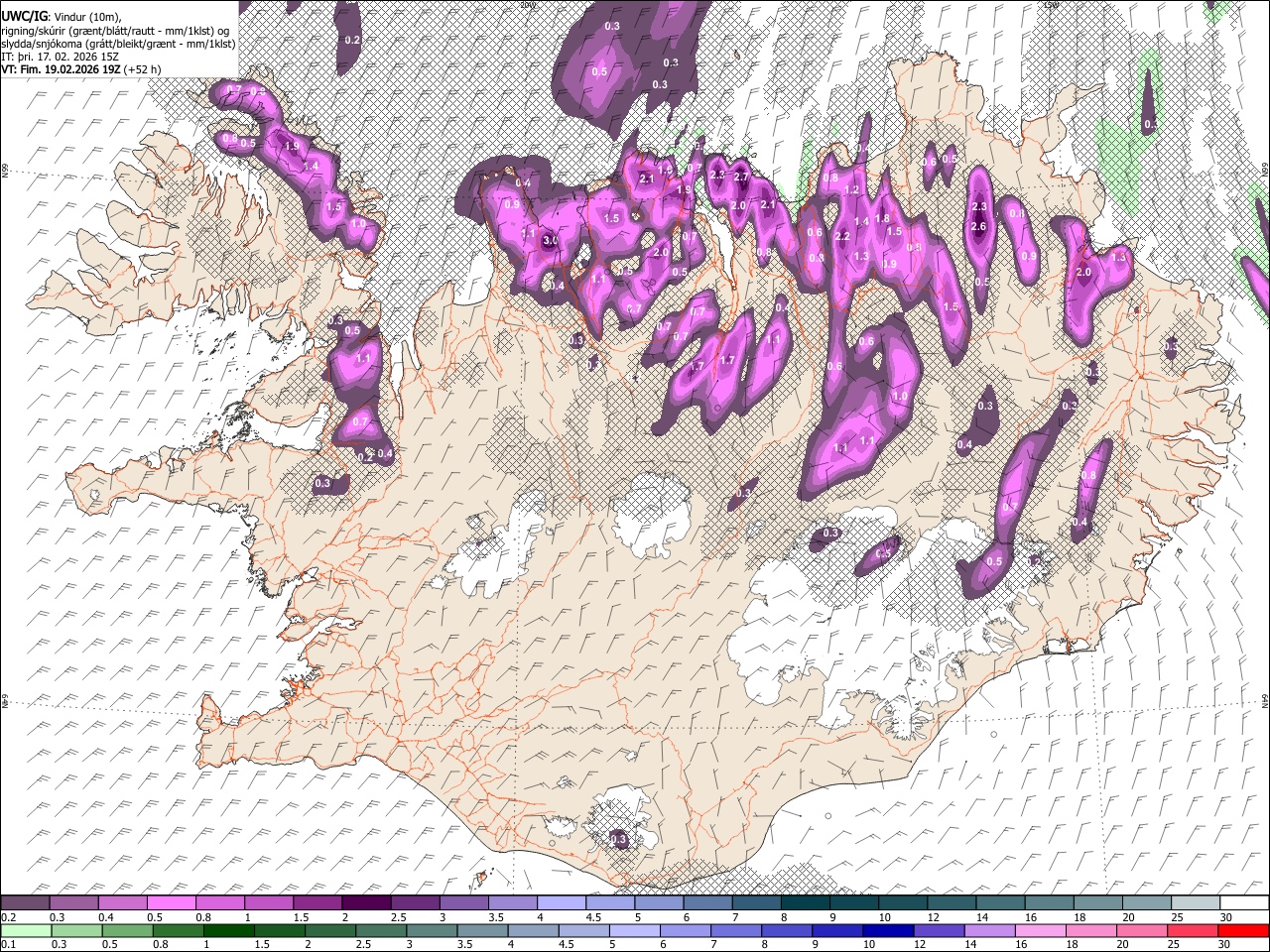Pick top legend swatch between 12 and 14
Screen dimensions: 1270x952
tap(952, 902)
